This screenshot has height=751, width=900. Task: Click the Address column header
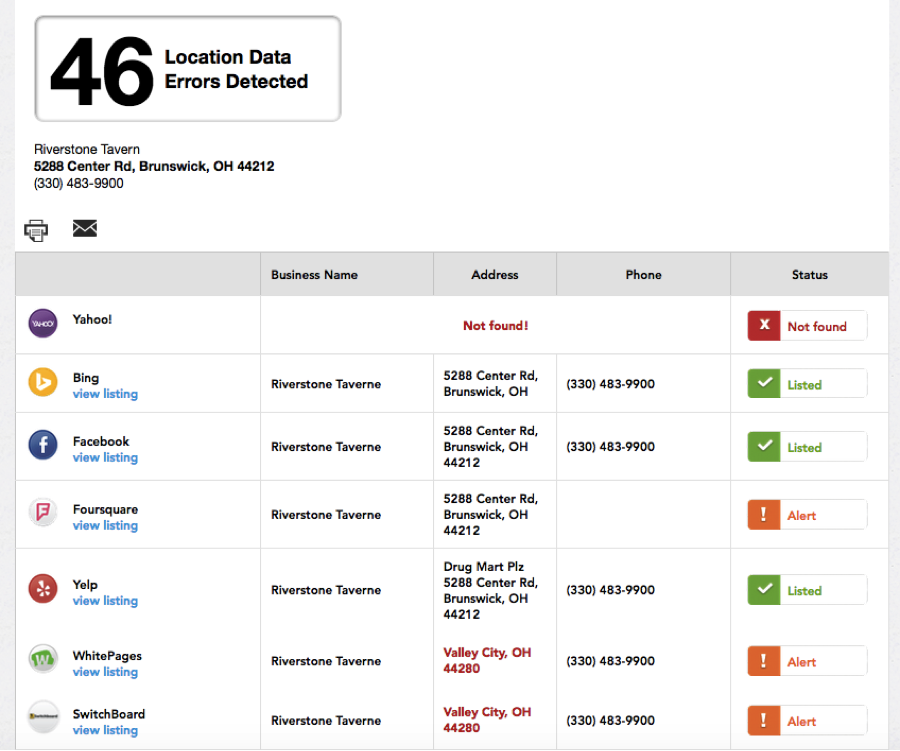coord(495,275)
